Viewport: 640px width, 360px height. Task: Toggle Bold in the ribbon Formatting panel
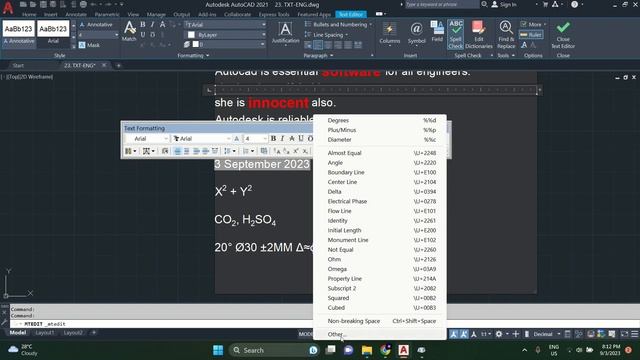[143, 24]
